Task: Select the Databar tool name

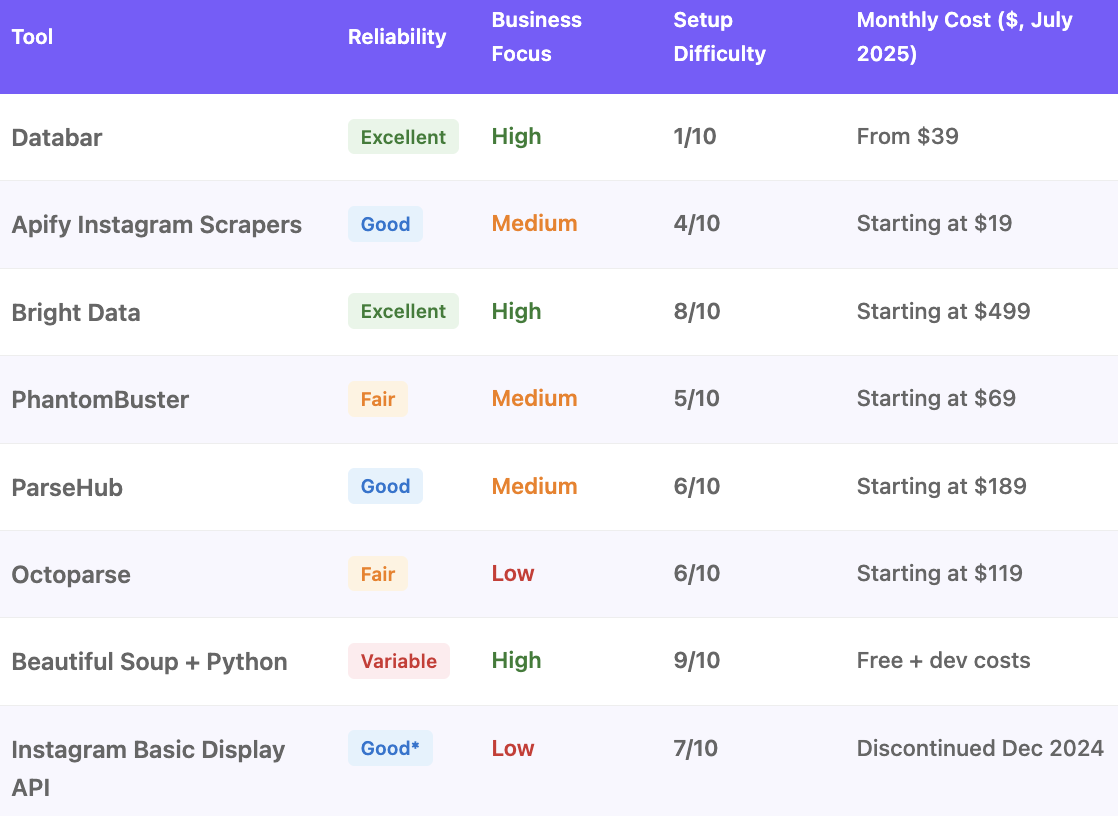Action: click(x=57, y=138)
